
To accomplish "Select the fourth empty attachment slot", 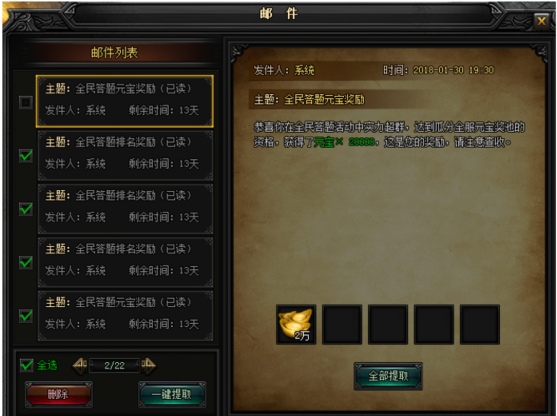I will (434, 324).
